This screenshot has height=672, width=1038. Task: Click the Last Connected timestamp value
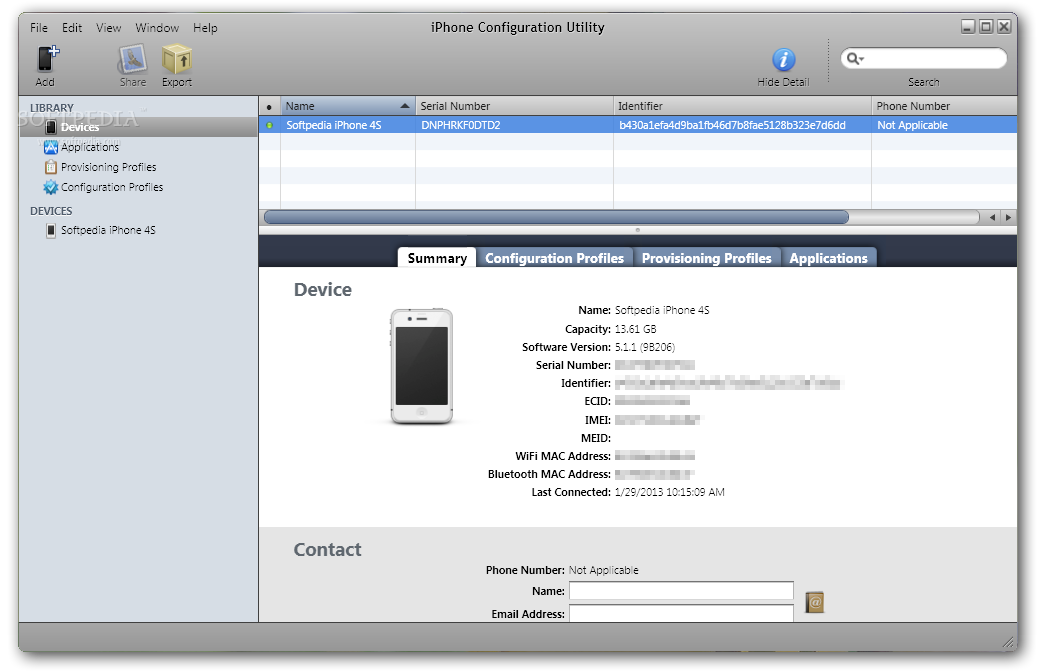[669, 492]
